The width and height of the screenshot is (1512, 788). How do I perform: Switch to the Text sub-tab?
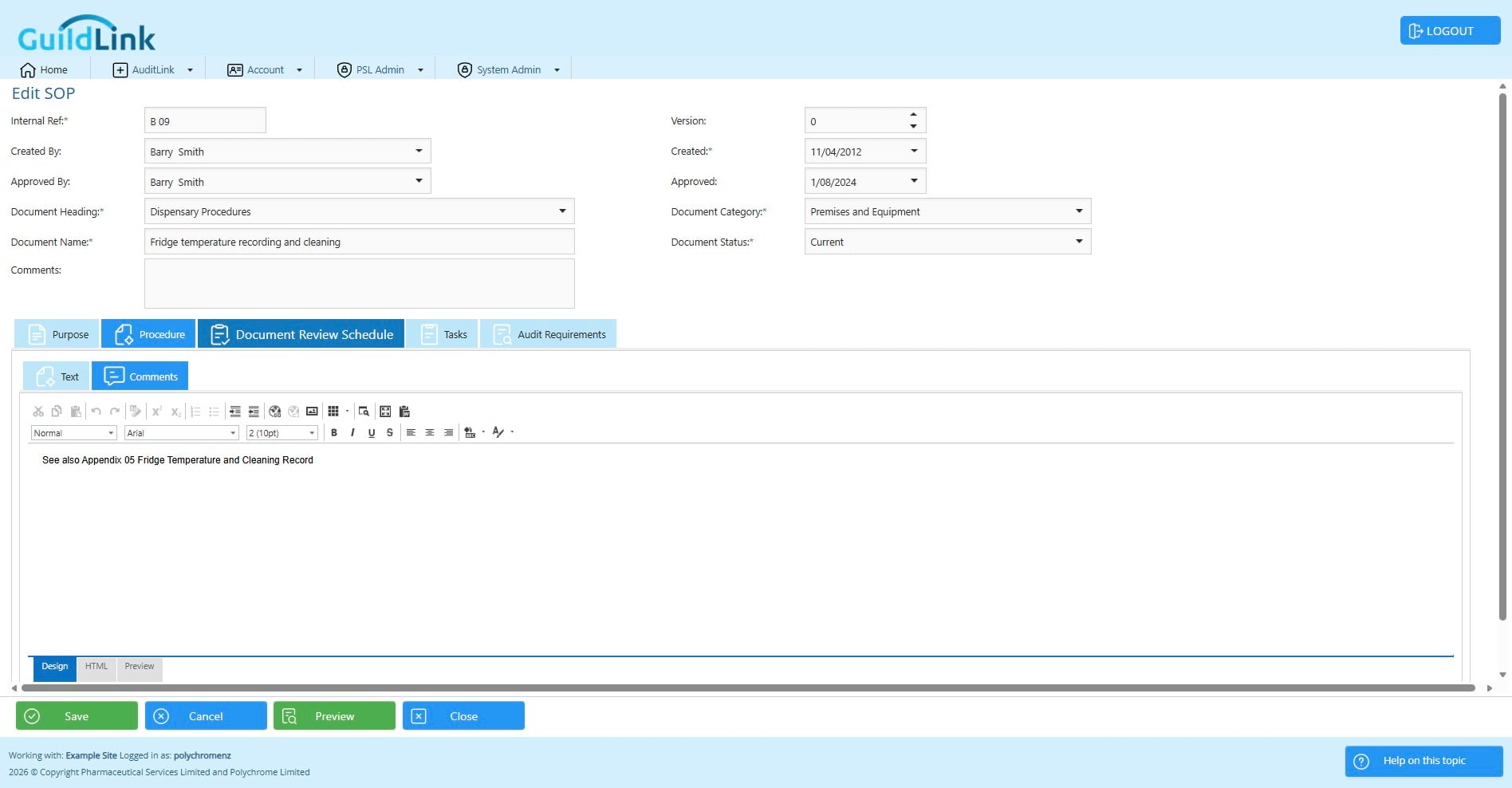(57, 376)
